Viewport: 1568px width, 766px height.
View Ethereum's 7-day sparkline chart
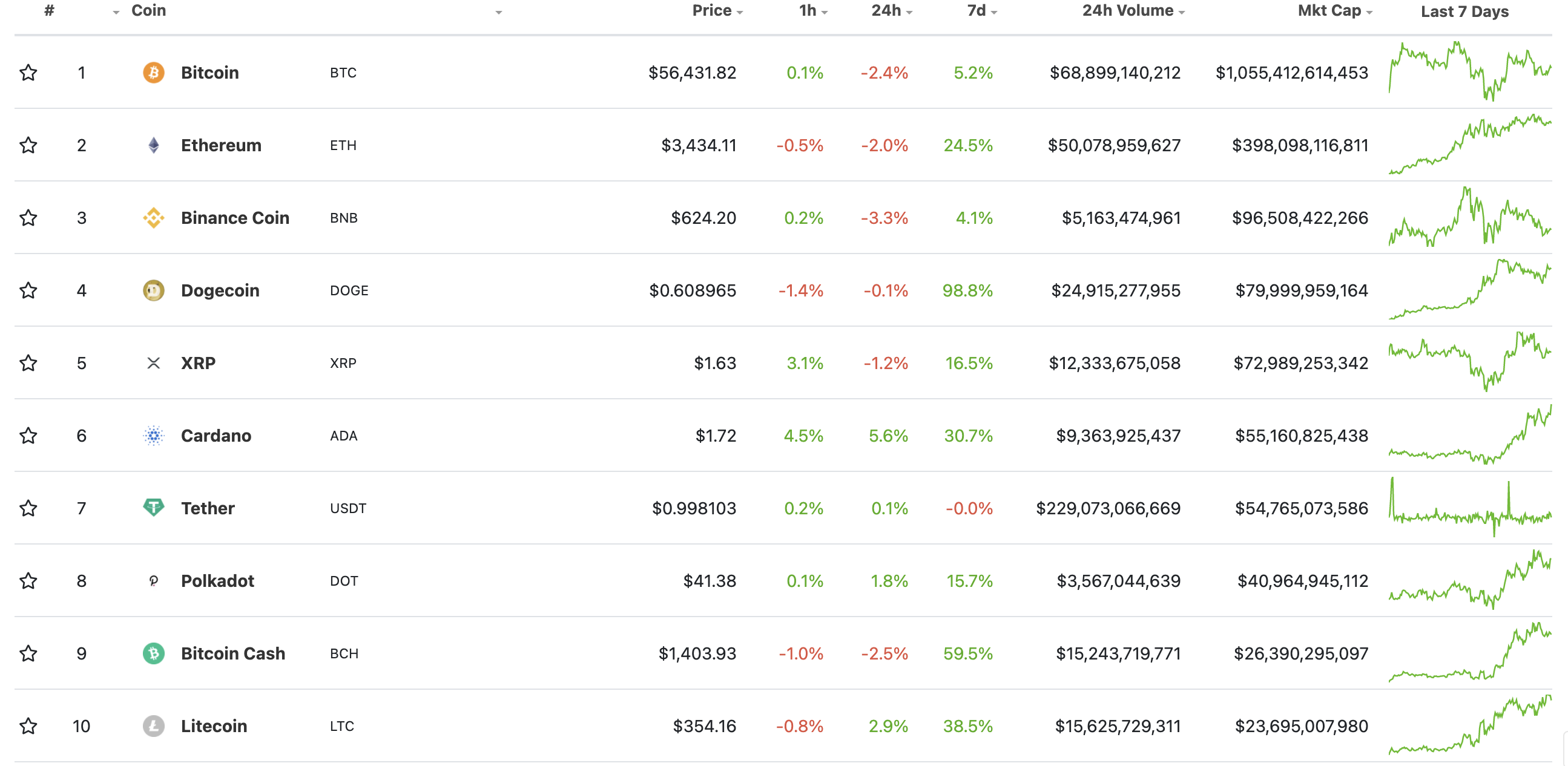1469,143
